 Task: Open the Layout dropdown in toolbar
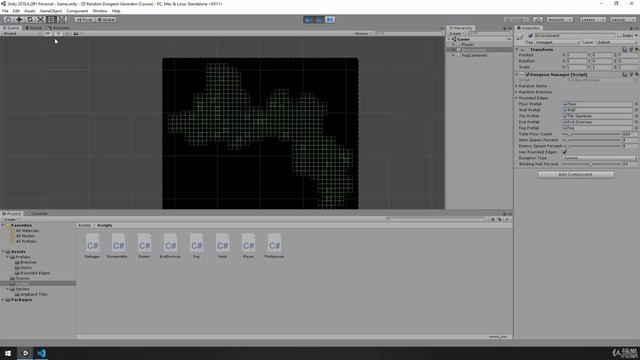[x=622, y=20]
